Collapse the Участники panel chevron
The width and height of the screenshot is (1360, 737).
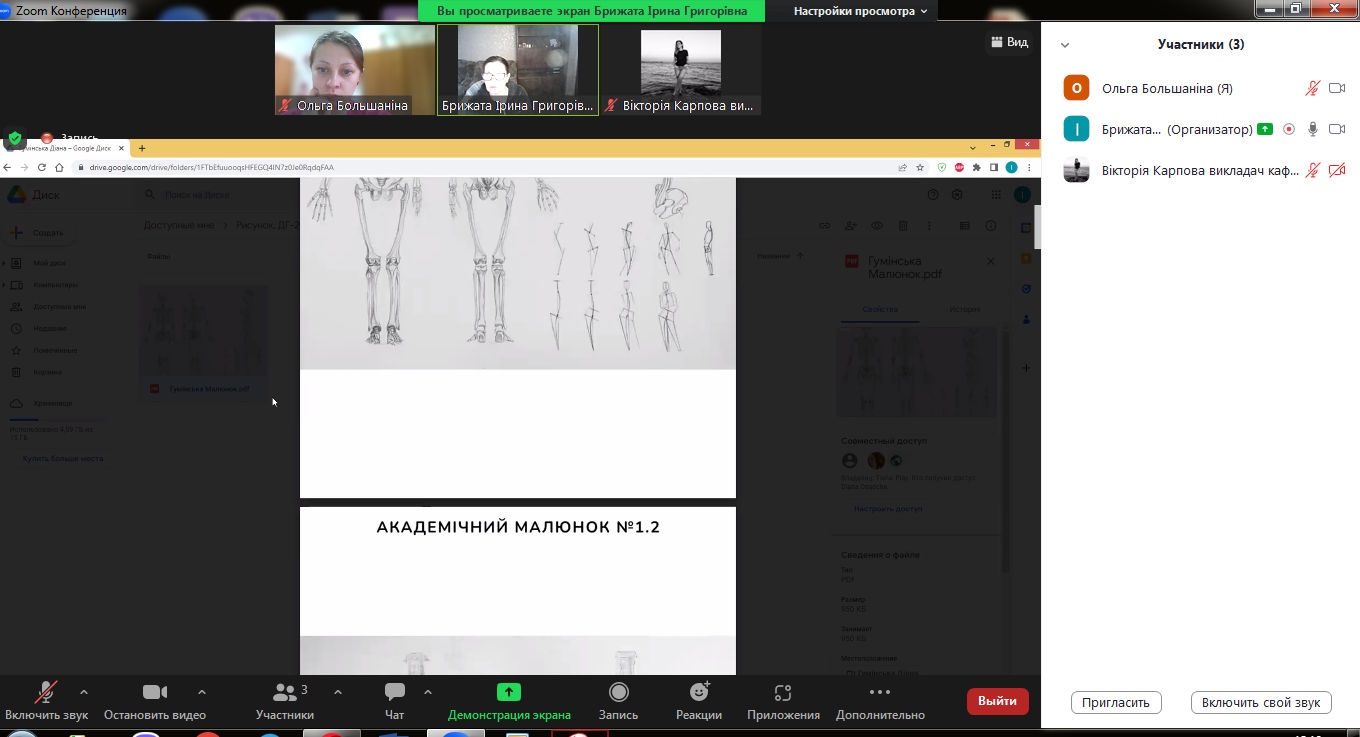coord(1065,45)
